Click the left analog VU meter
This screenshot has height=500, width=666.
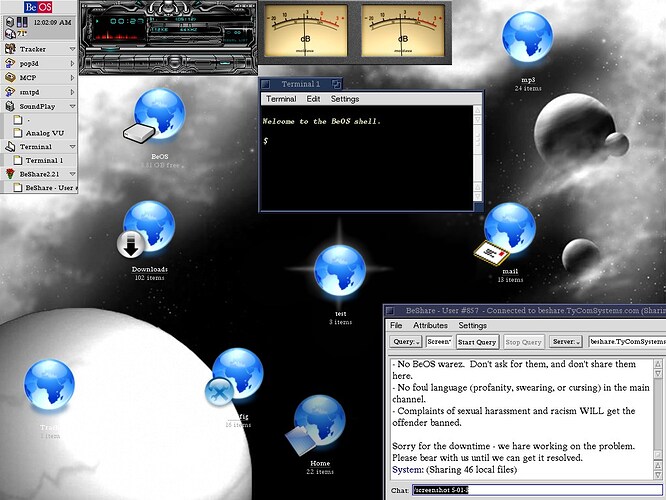click(305, 31)
